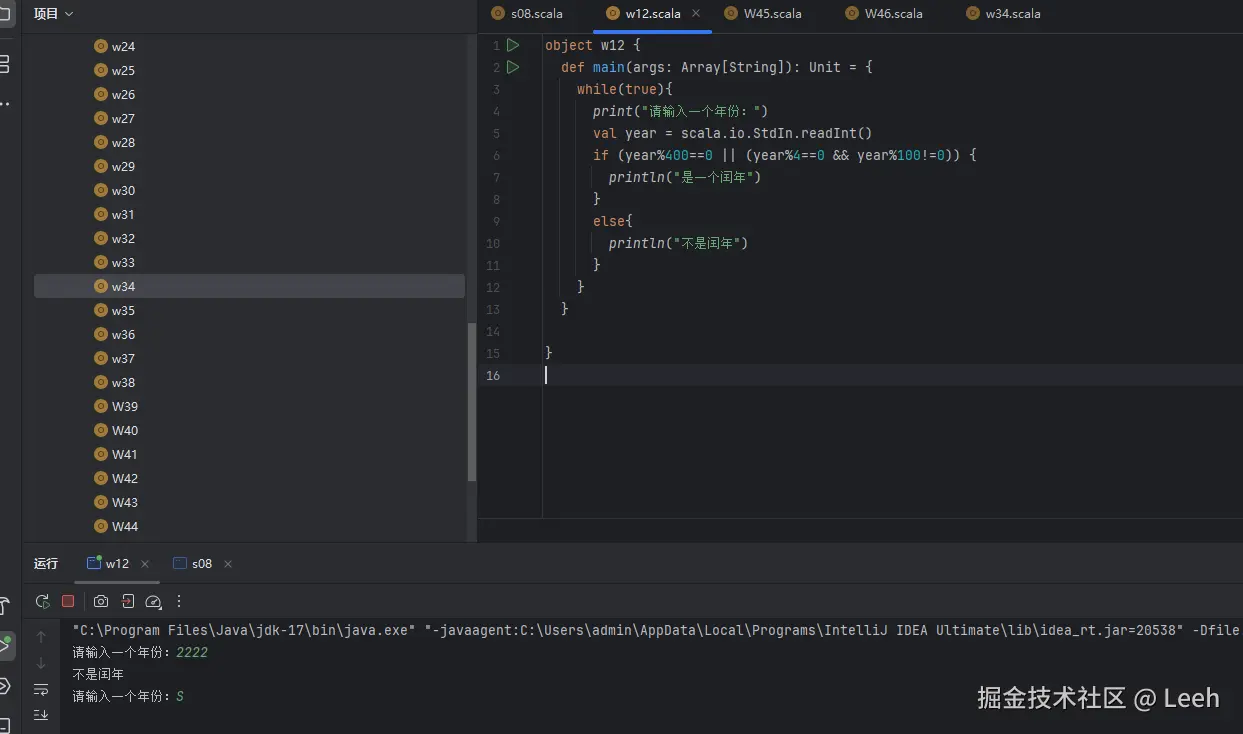Click the println("是一个闰年") statement
This screenshot has width=1243, height=734.
685,177
